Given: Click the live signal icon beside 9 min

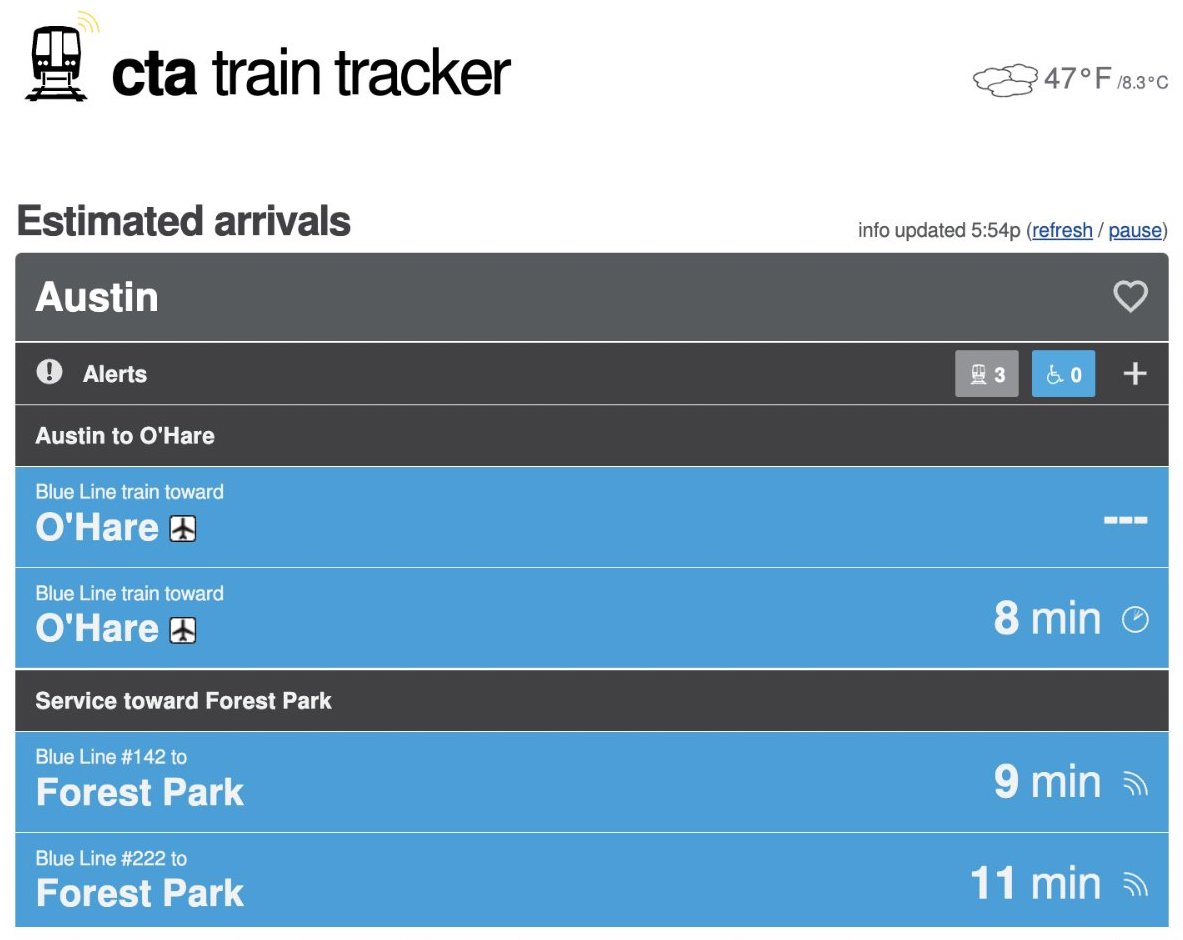Looking at the screenshot, I should tap(1135, 783).
